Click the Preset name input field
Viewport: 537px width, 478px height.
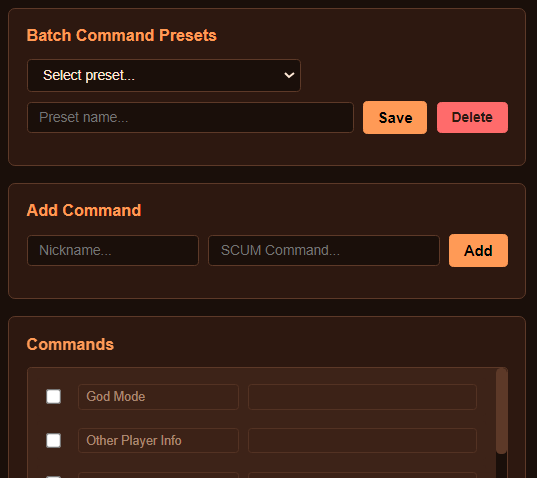[190, 117]
